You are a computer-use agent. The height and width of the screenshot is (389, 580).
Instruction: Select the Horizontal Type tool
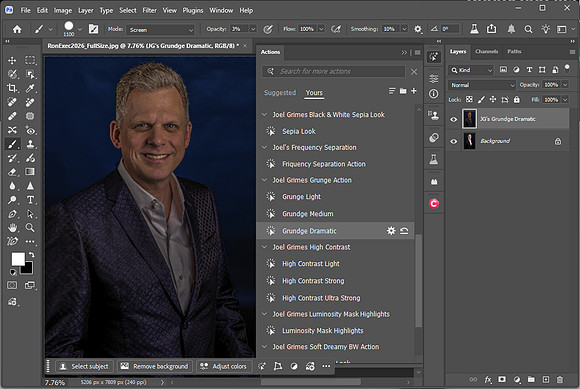[x=30, y=200]
